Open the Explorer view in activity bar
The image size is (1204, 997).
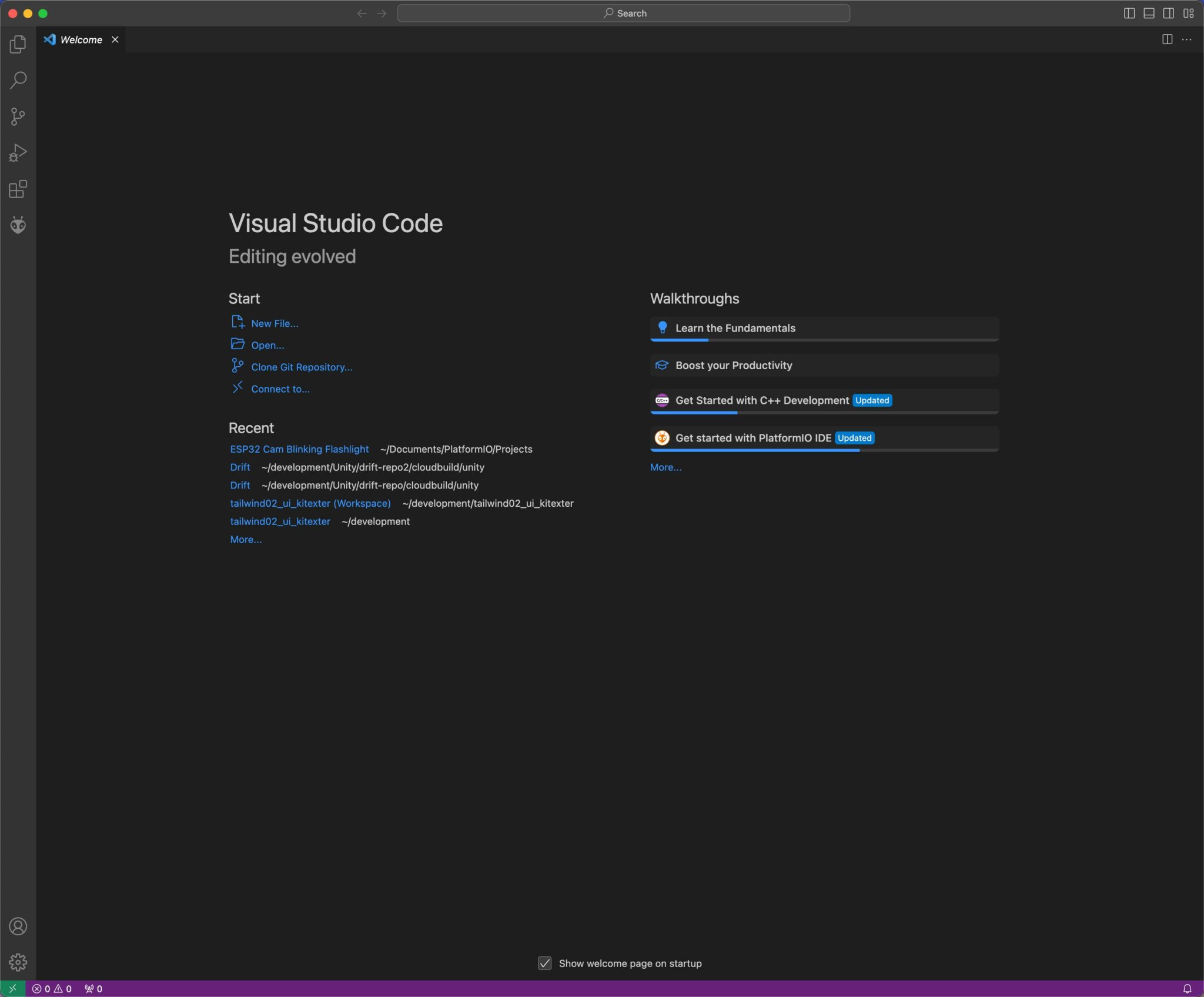pyautogui.click(x=18, y=44)
